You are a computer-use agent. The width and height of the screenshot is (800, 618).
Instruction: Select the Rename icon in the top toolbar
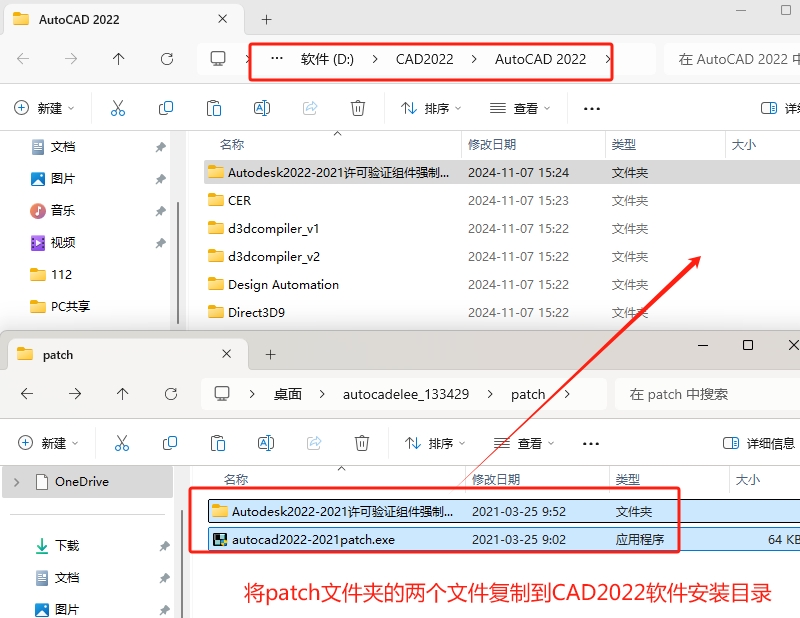point(262,106)
